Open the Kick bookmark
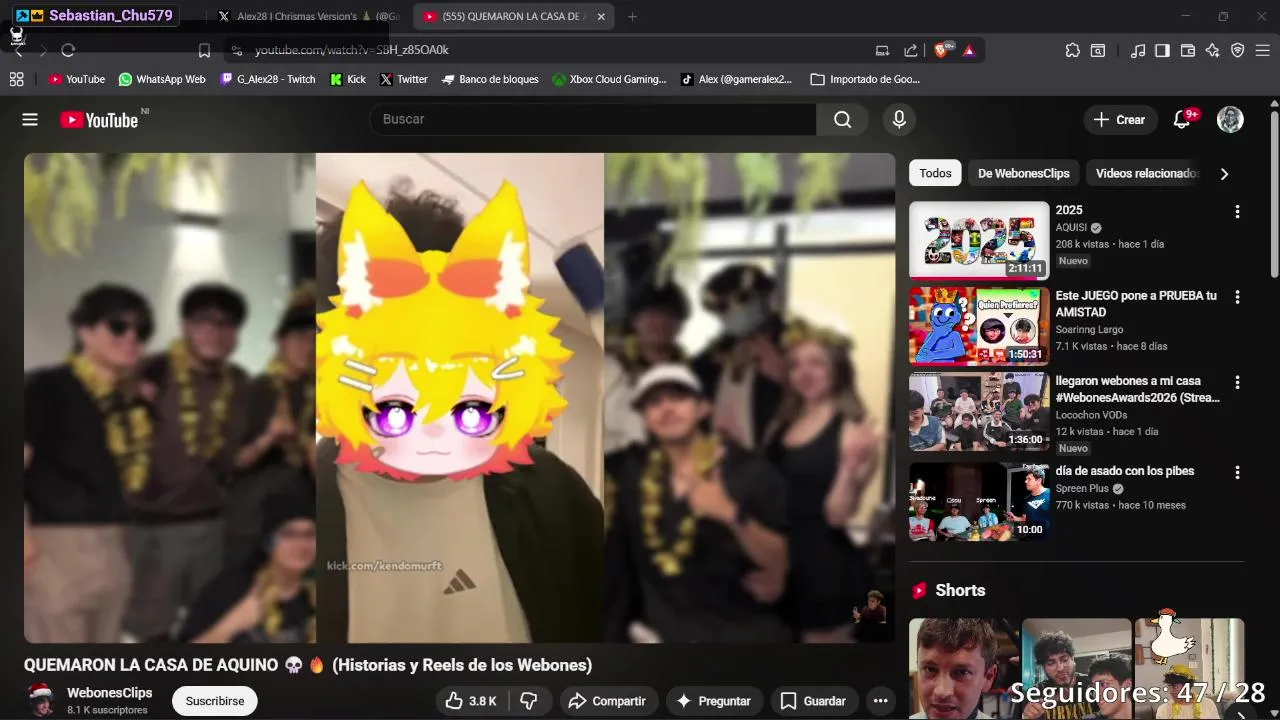Image resolution: width=1280 pixels, height=720 pixels. (x=348, y=79)
